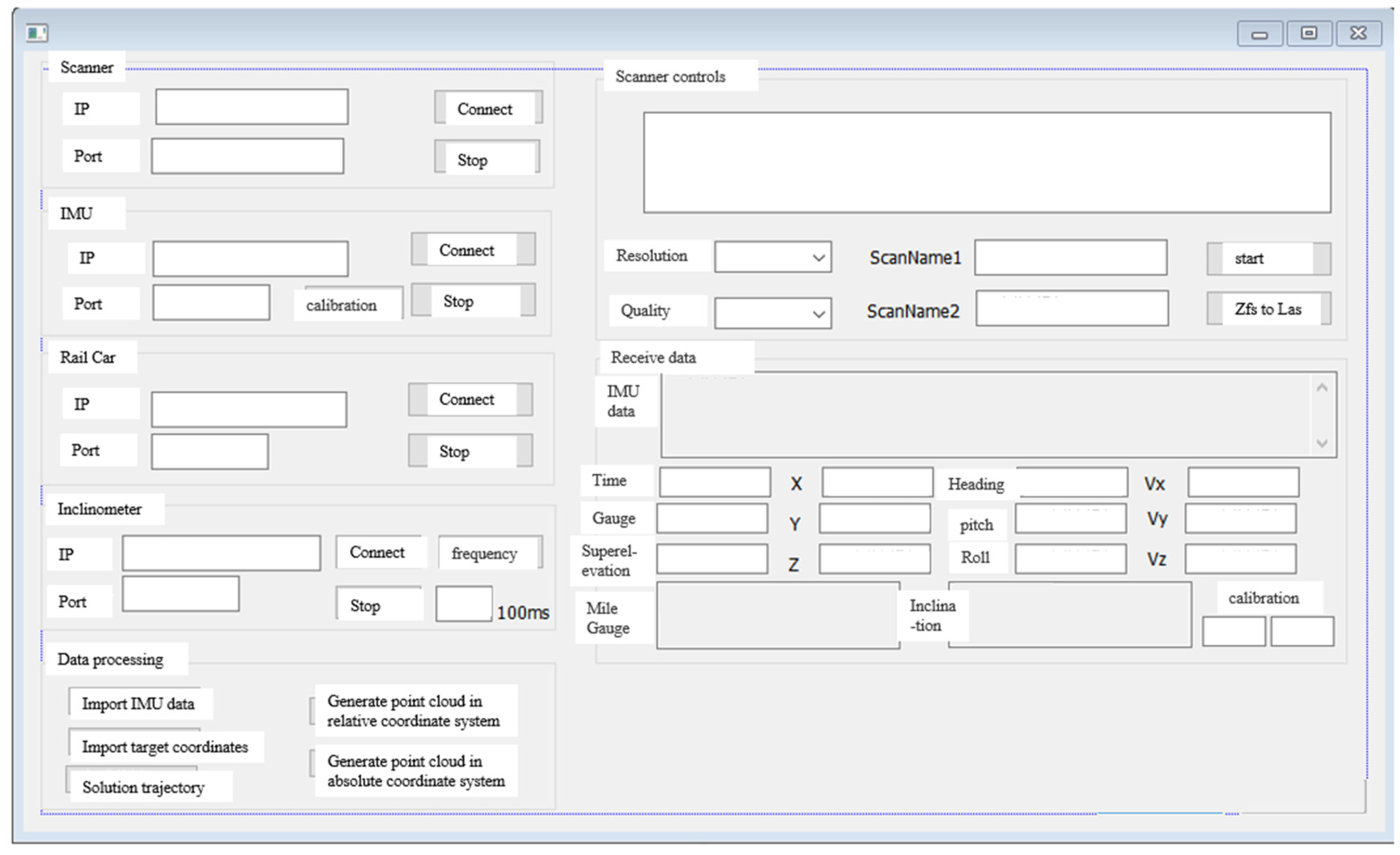The height and width of the screenshot is (855, 1400).
Task: Click the Import IMU data button
Action: coord(138,703)
